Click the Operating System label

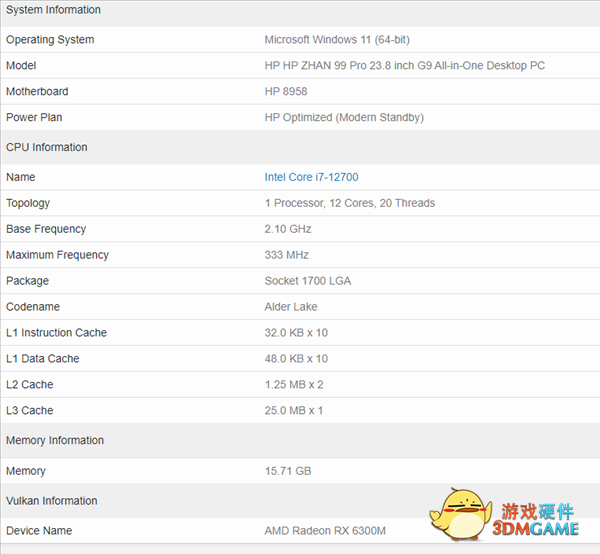click(50, 40)
